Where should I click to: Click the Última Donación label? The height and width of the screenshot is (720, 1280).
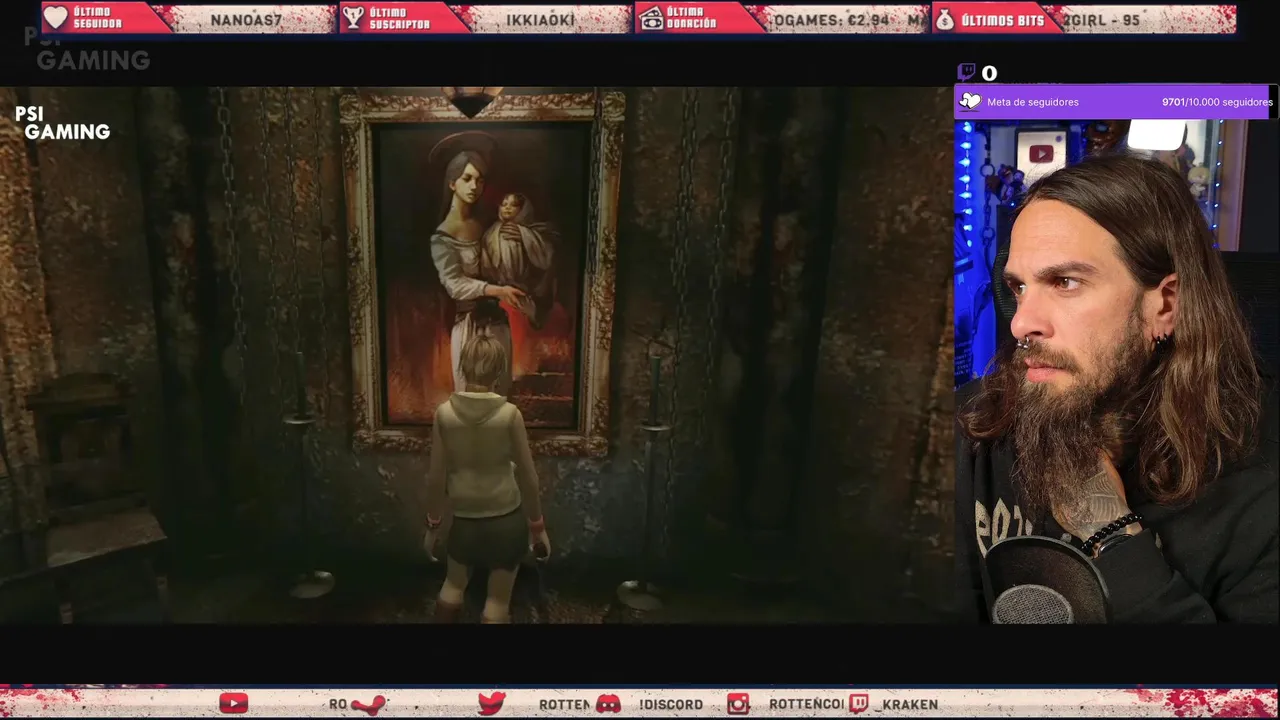click(x=692, y=18)
